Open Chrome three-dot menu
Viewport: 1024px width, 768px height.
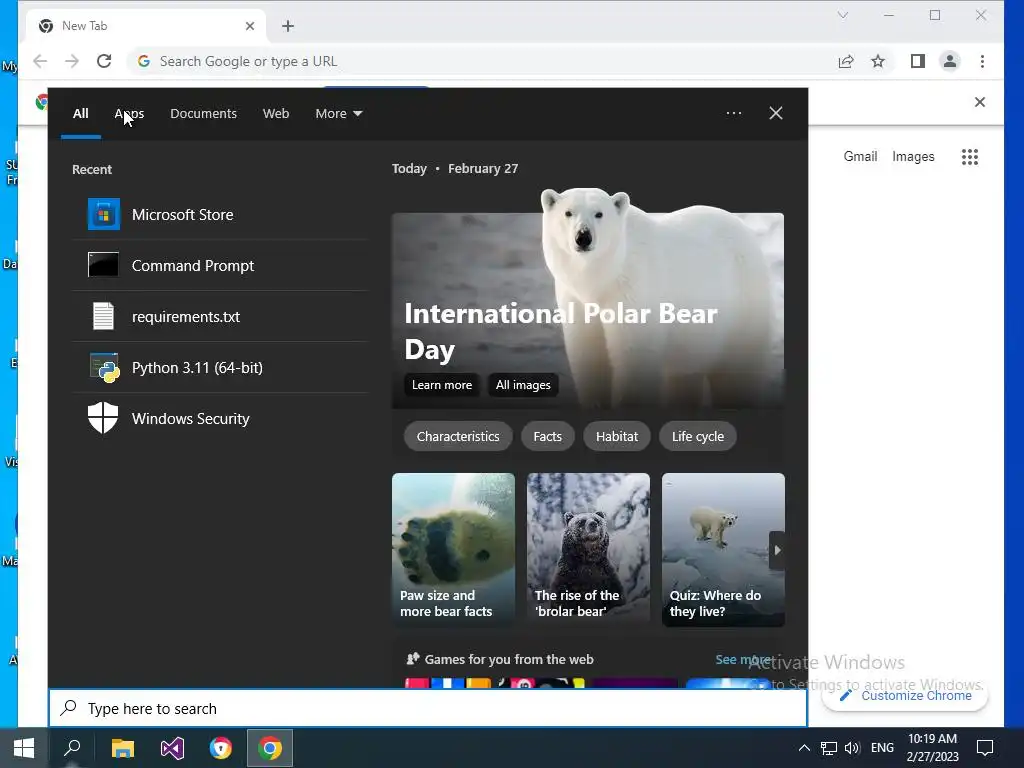tap(982, 61)
